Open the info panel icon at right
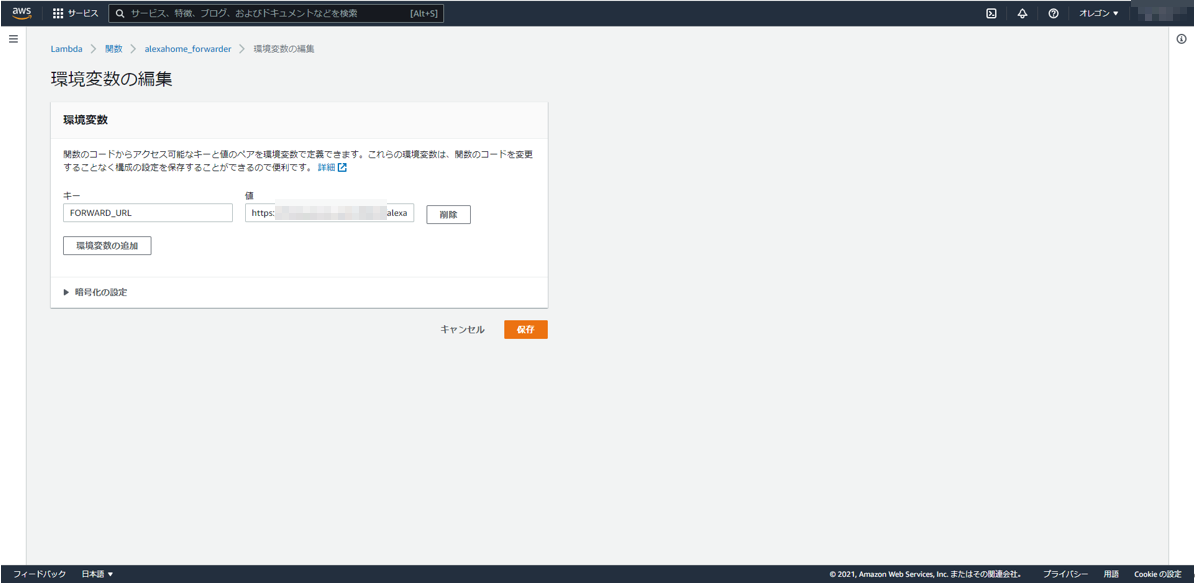The width and height of the screenshot is (1195, 584). point(1181,39)
